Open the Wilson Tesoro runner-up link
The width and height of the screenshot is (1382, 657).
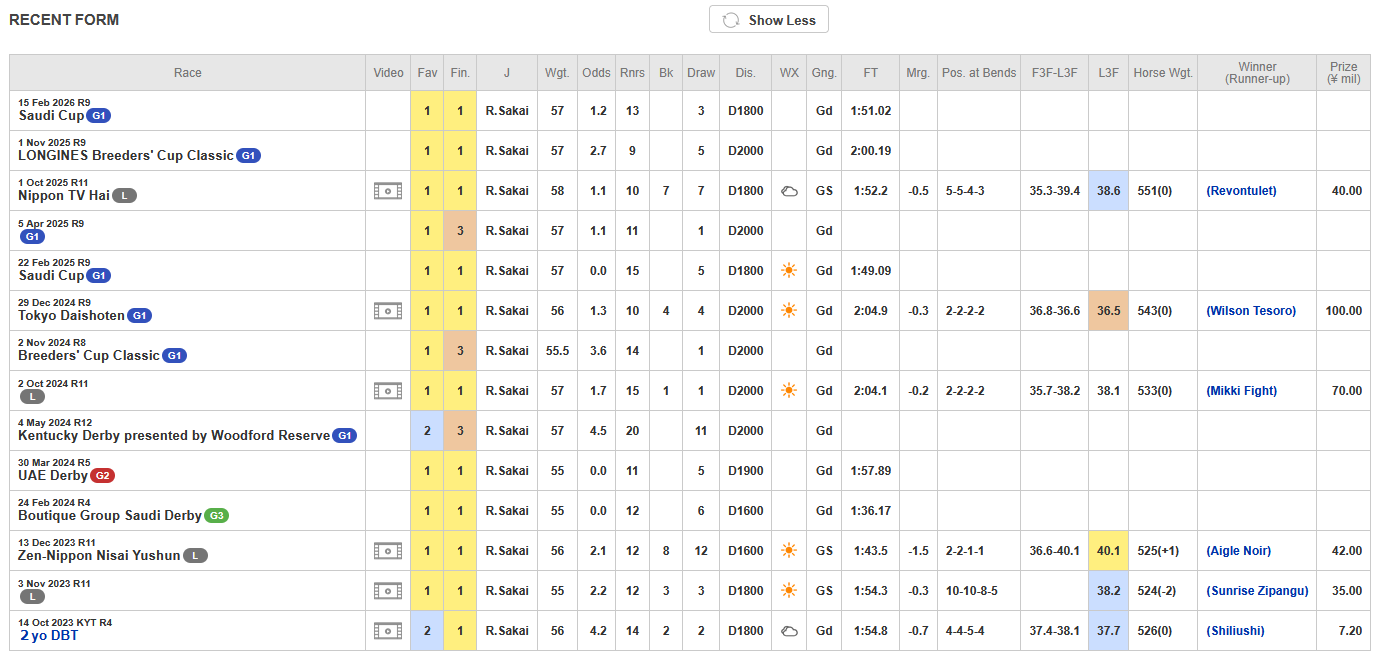(x=1251, y=311)
